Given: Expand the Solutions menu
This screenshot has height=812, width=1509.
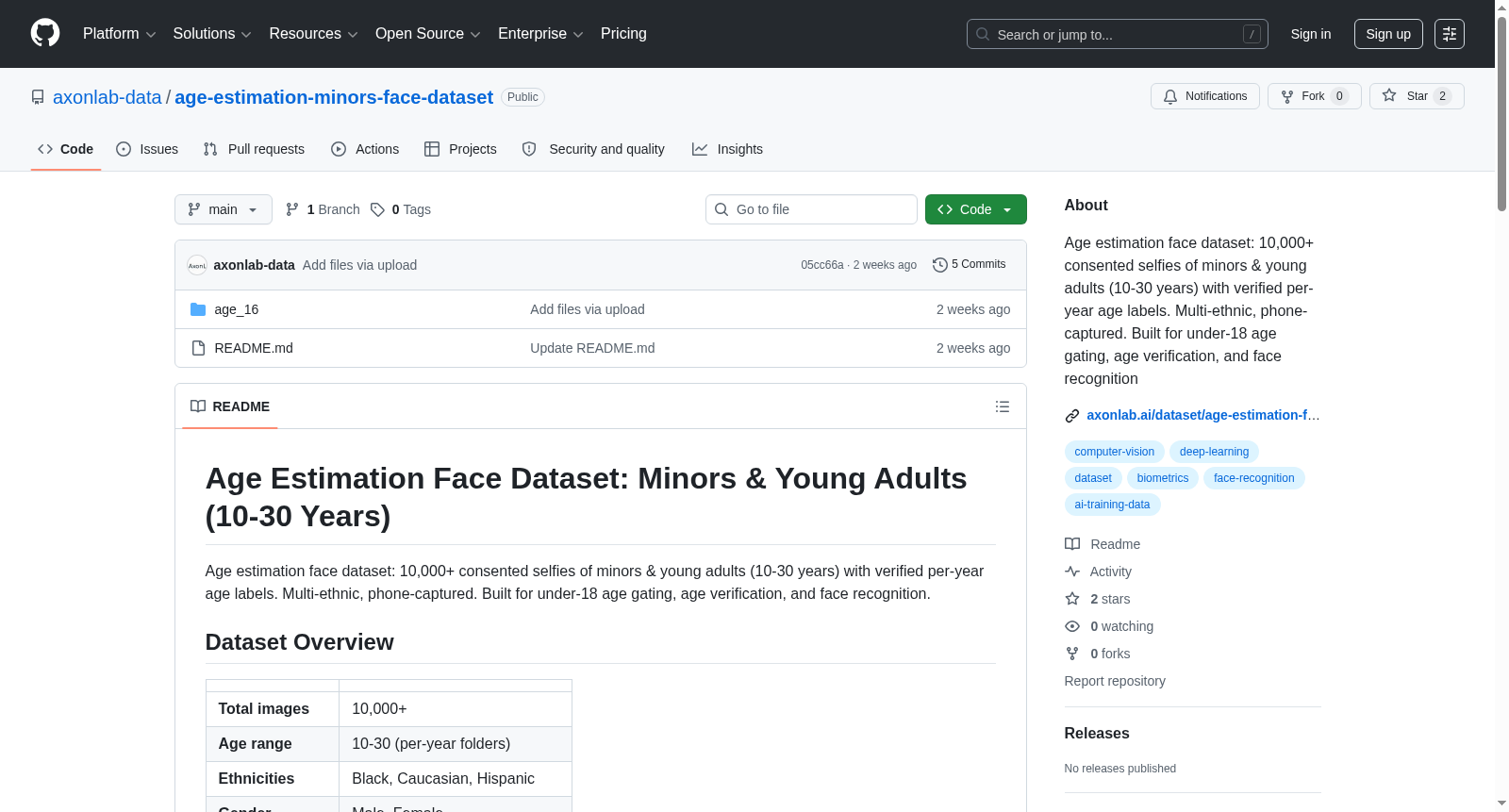Looking at the screenshot, I should (212, 34).
